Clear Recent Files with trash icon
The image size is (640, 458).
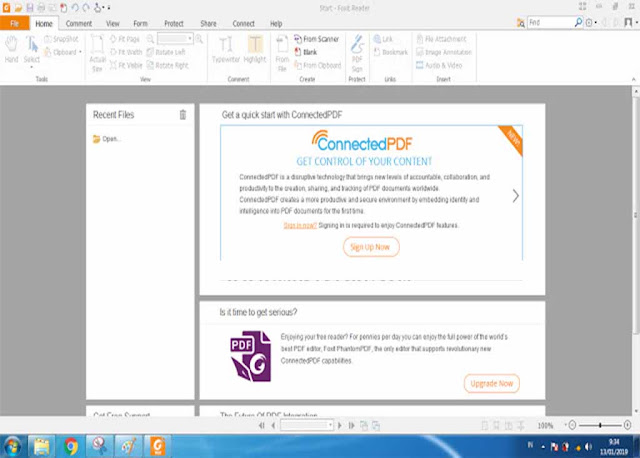pos(183,115)
